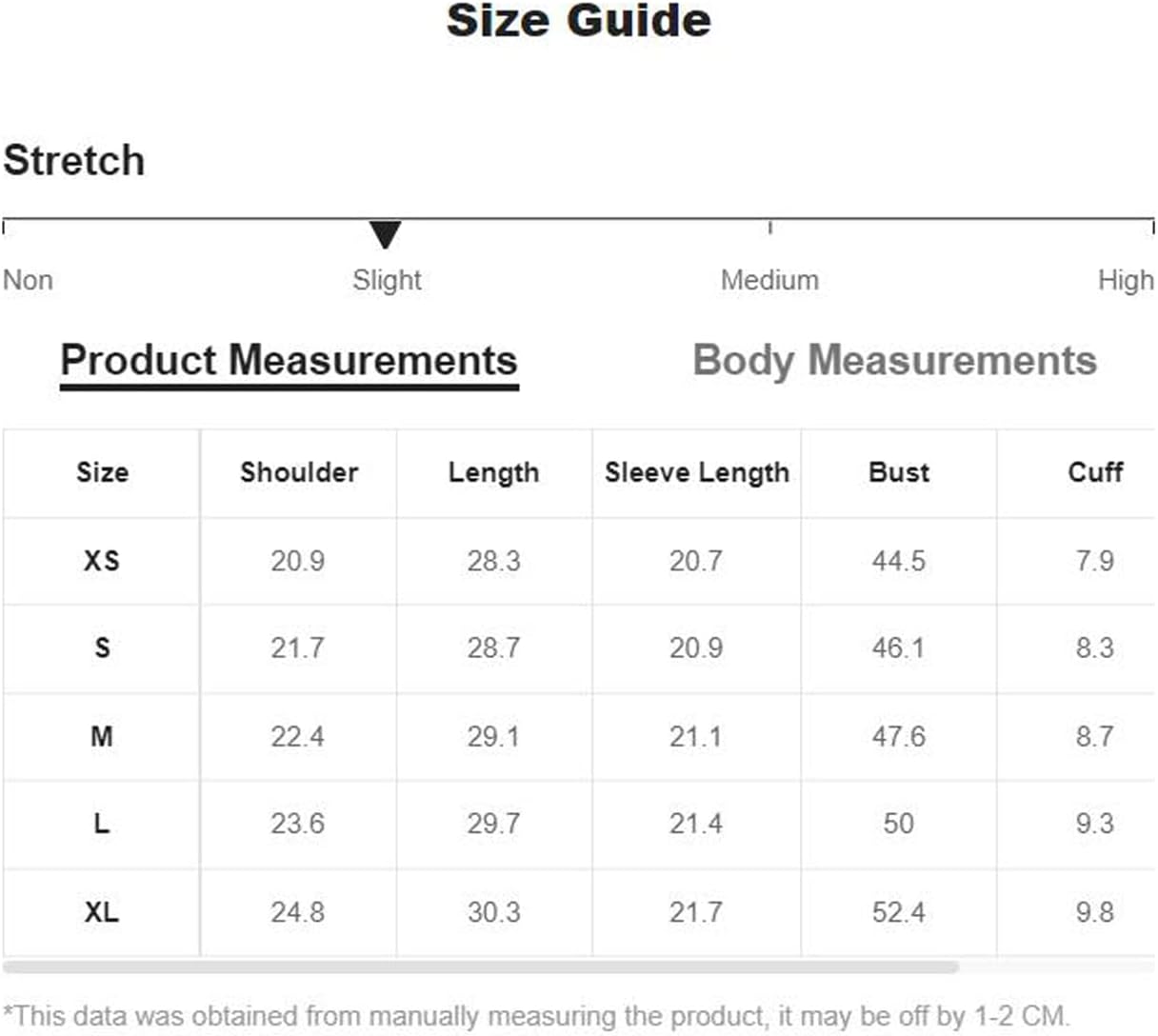Screen dimensions: 1158x1036
Task: Select the Bust column header
Action: (899, 472)
